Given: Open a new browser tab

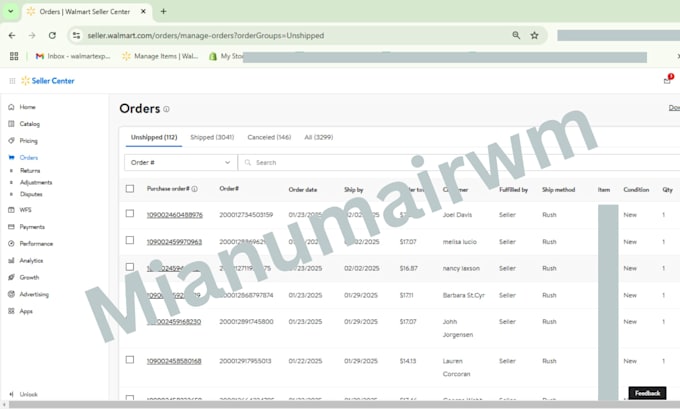Looking at the screenshot, I should coord(163,11).
